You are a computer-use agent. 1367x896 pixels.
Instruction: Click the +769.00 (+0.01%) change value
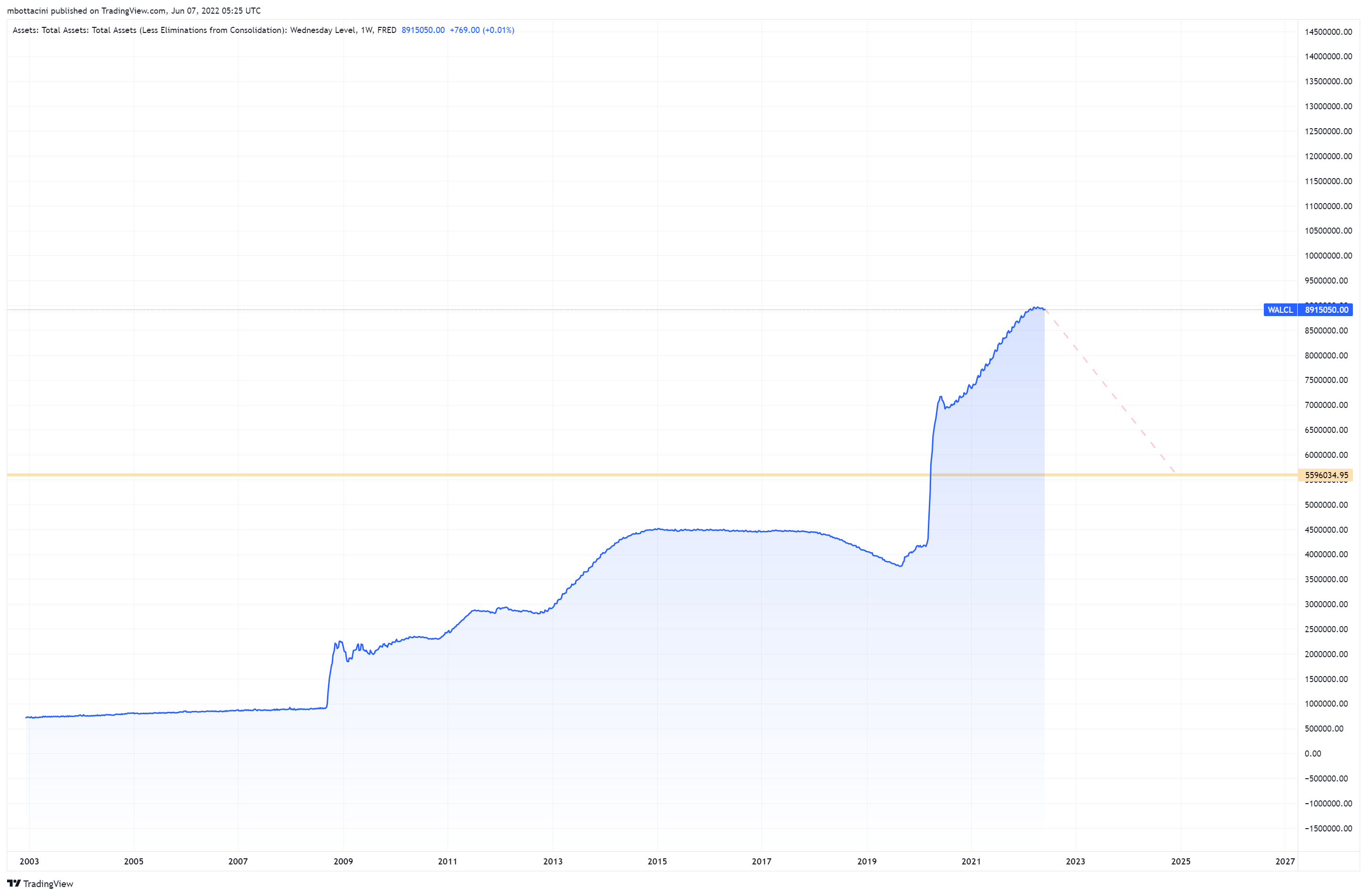coord(481,30)
